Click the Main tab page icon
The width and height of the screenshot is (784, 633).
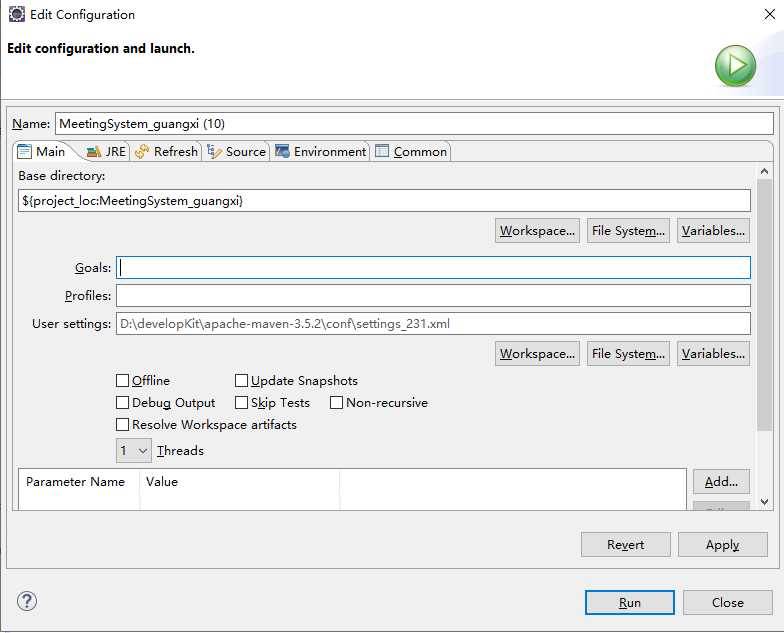pos(24,151)
